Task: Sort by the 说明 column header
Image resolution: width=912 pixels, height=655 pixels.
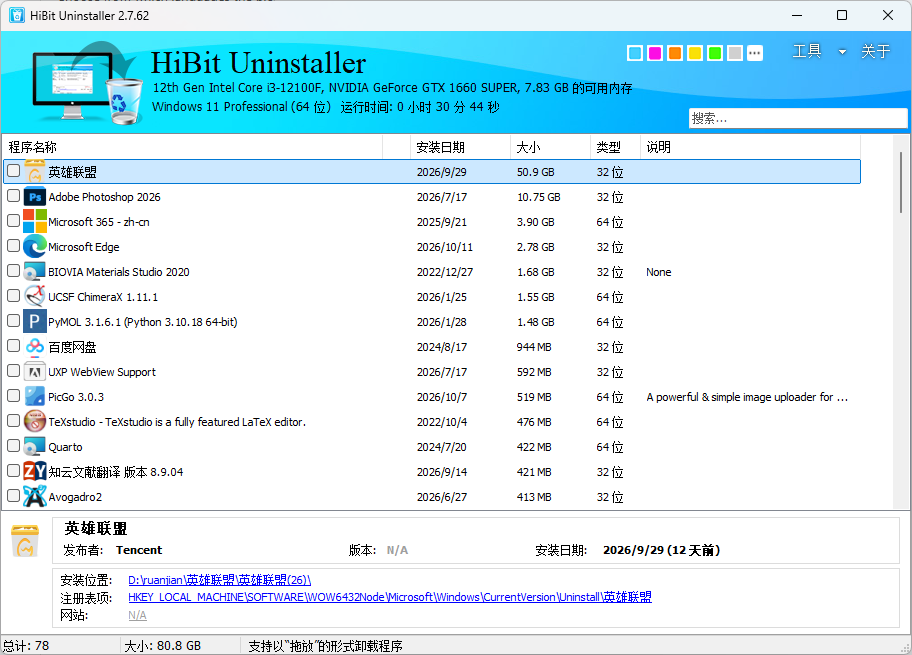Action: pyautogui.click(x=750, y=147)
